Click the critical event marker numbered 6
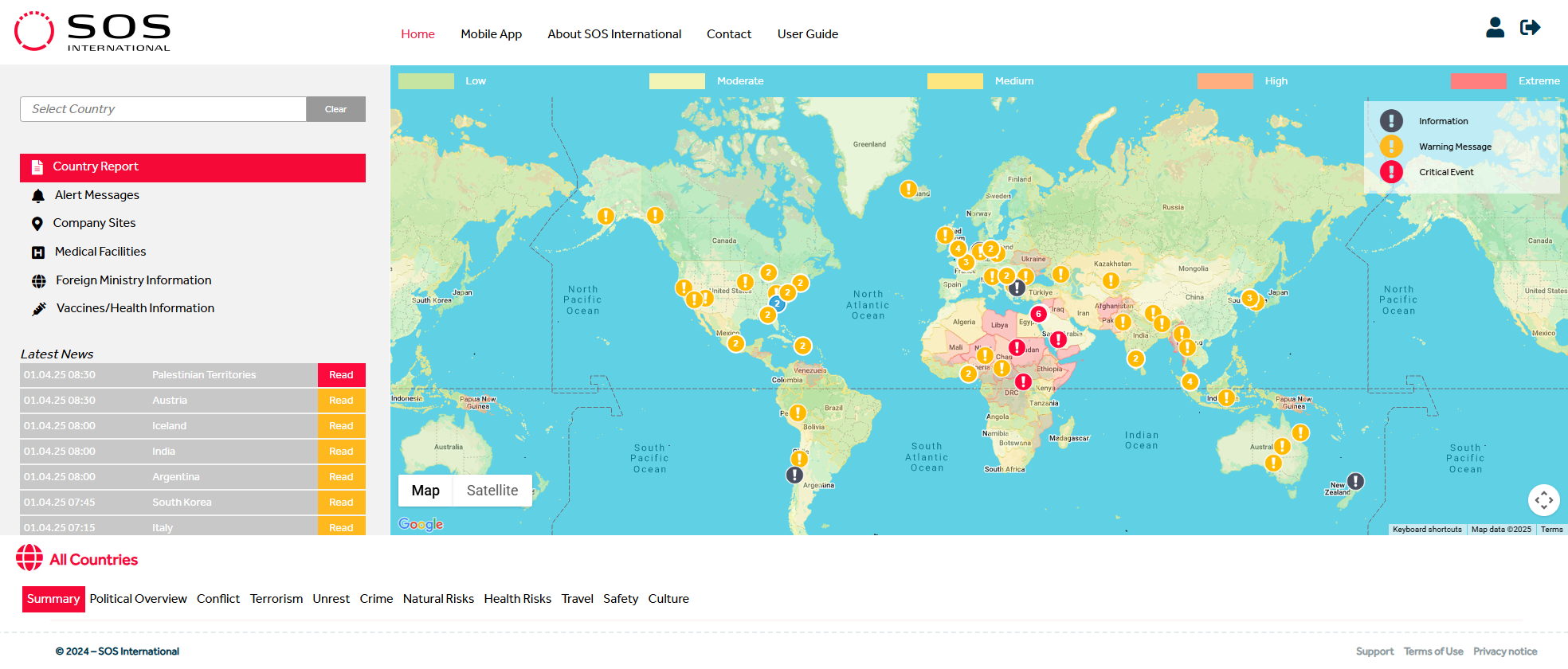 (1038, 314)
